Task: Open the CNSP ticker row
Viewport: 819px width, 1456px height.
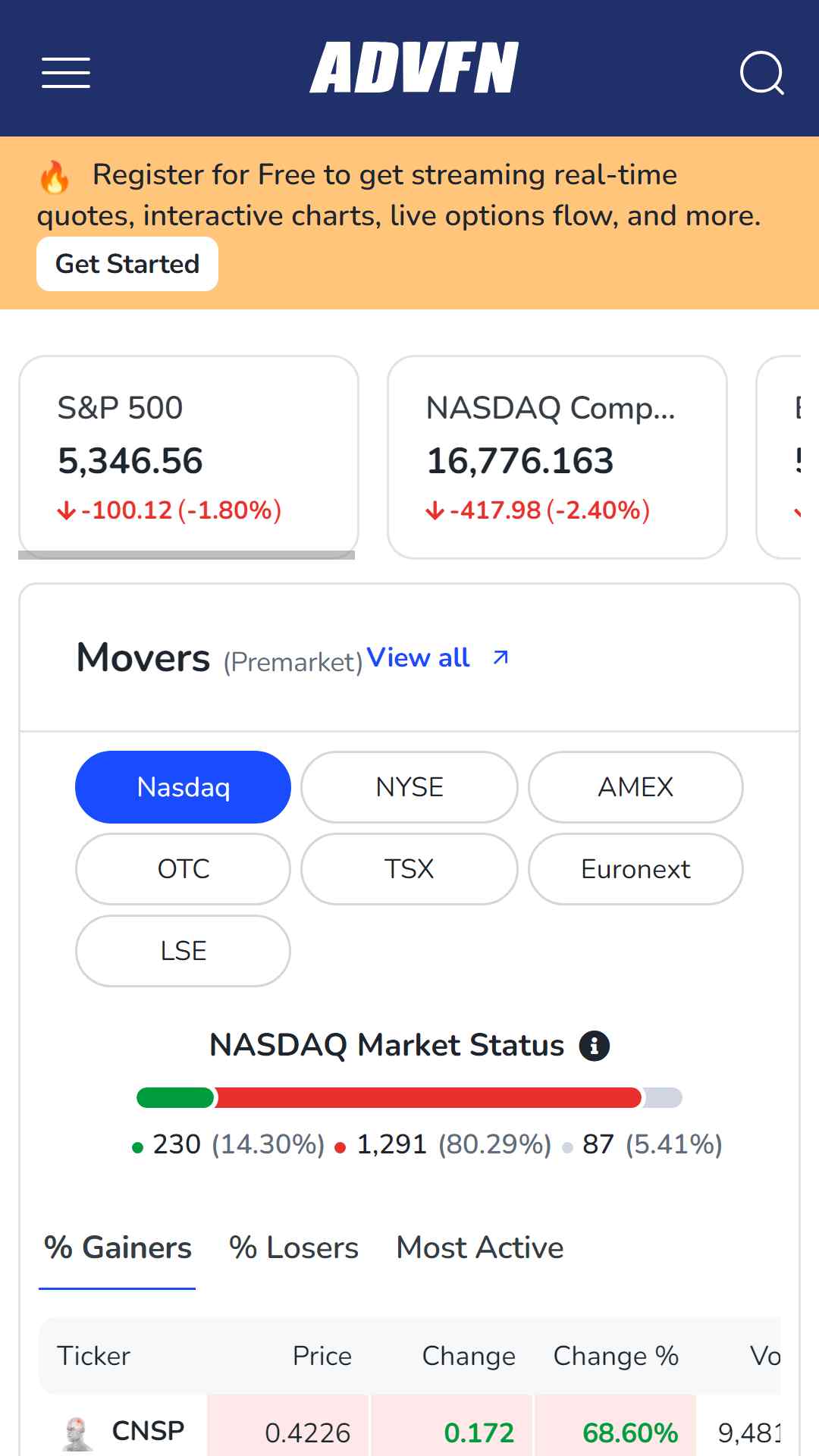Action: [148, 1431]
